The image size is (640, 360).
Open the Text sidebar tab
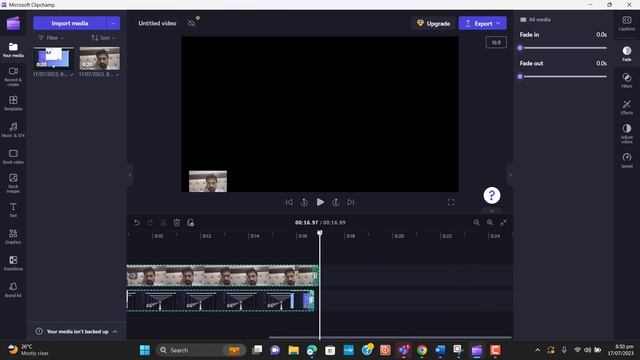[x=13, y=210]
